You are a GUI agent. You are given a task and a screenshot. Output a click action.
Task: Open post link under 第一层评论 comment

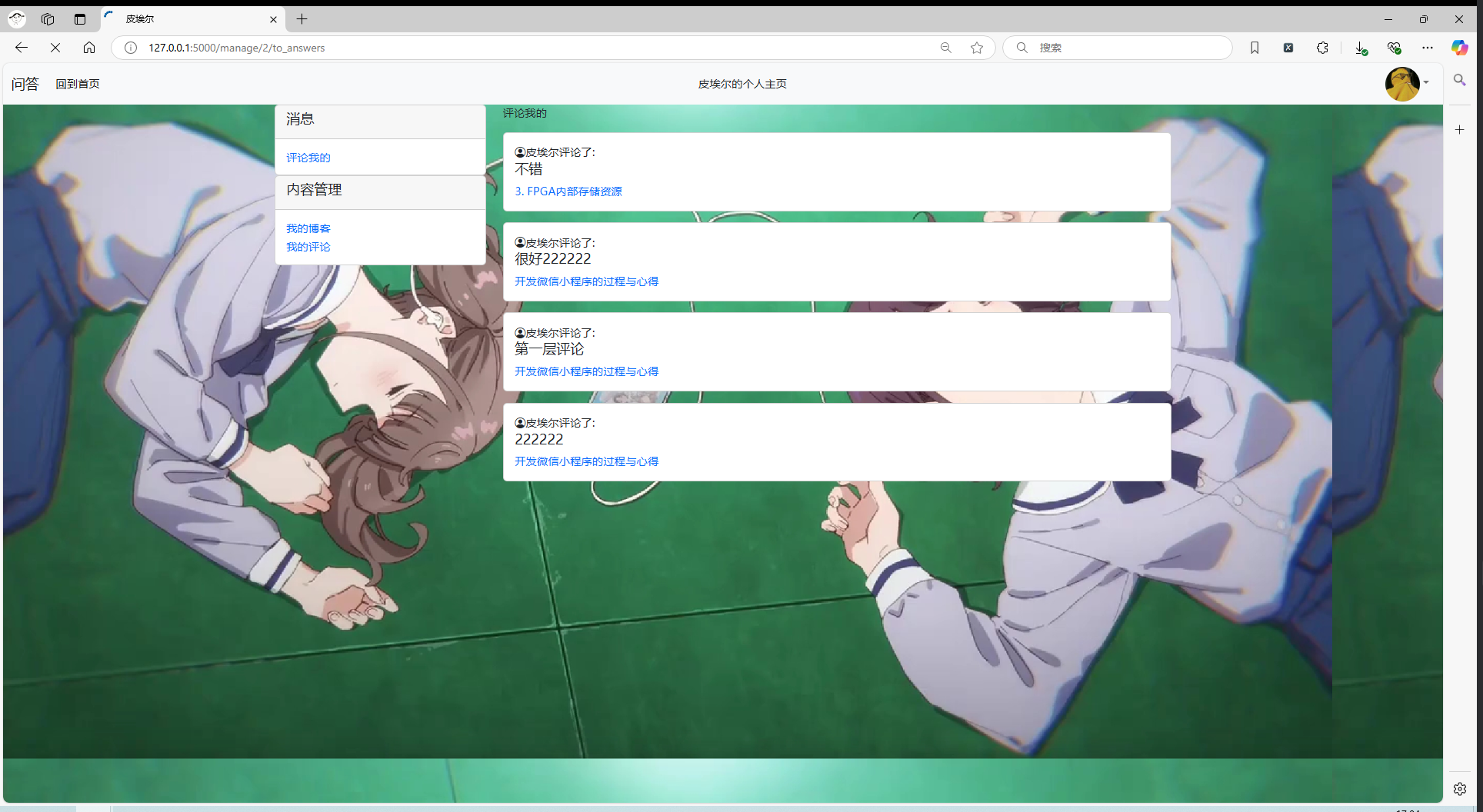coord(586,371)
